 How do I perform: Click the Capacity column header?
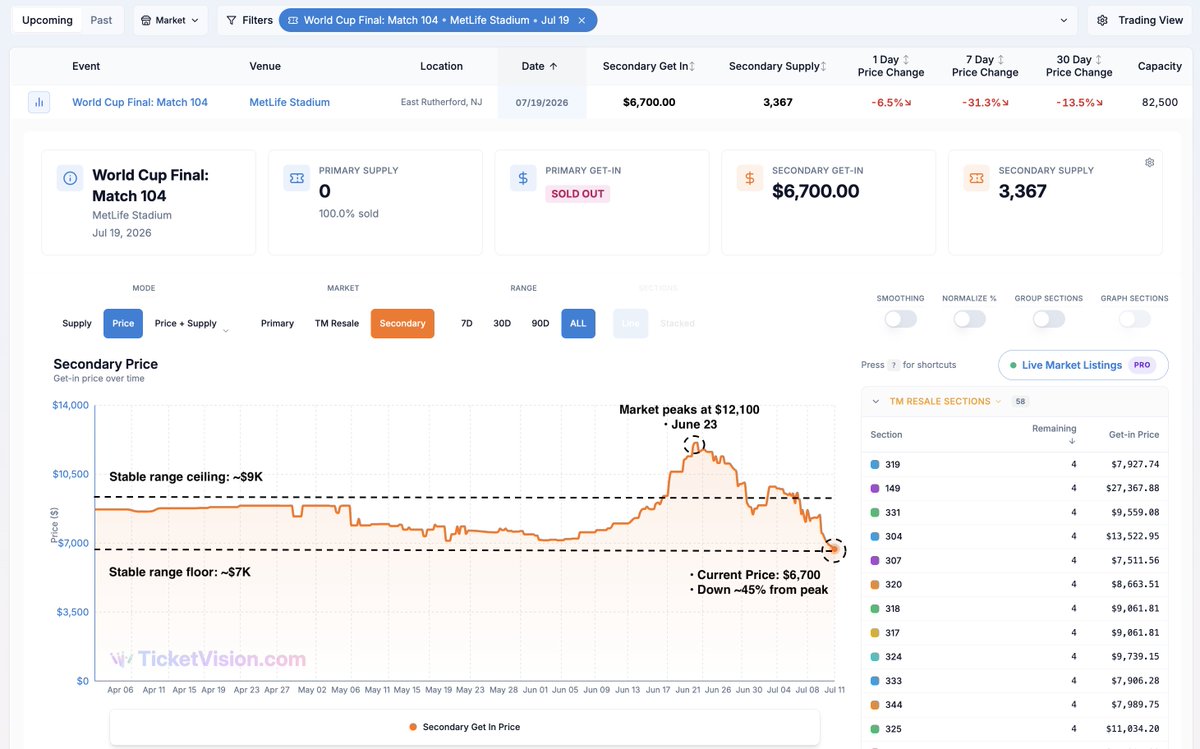[1160, 66]
